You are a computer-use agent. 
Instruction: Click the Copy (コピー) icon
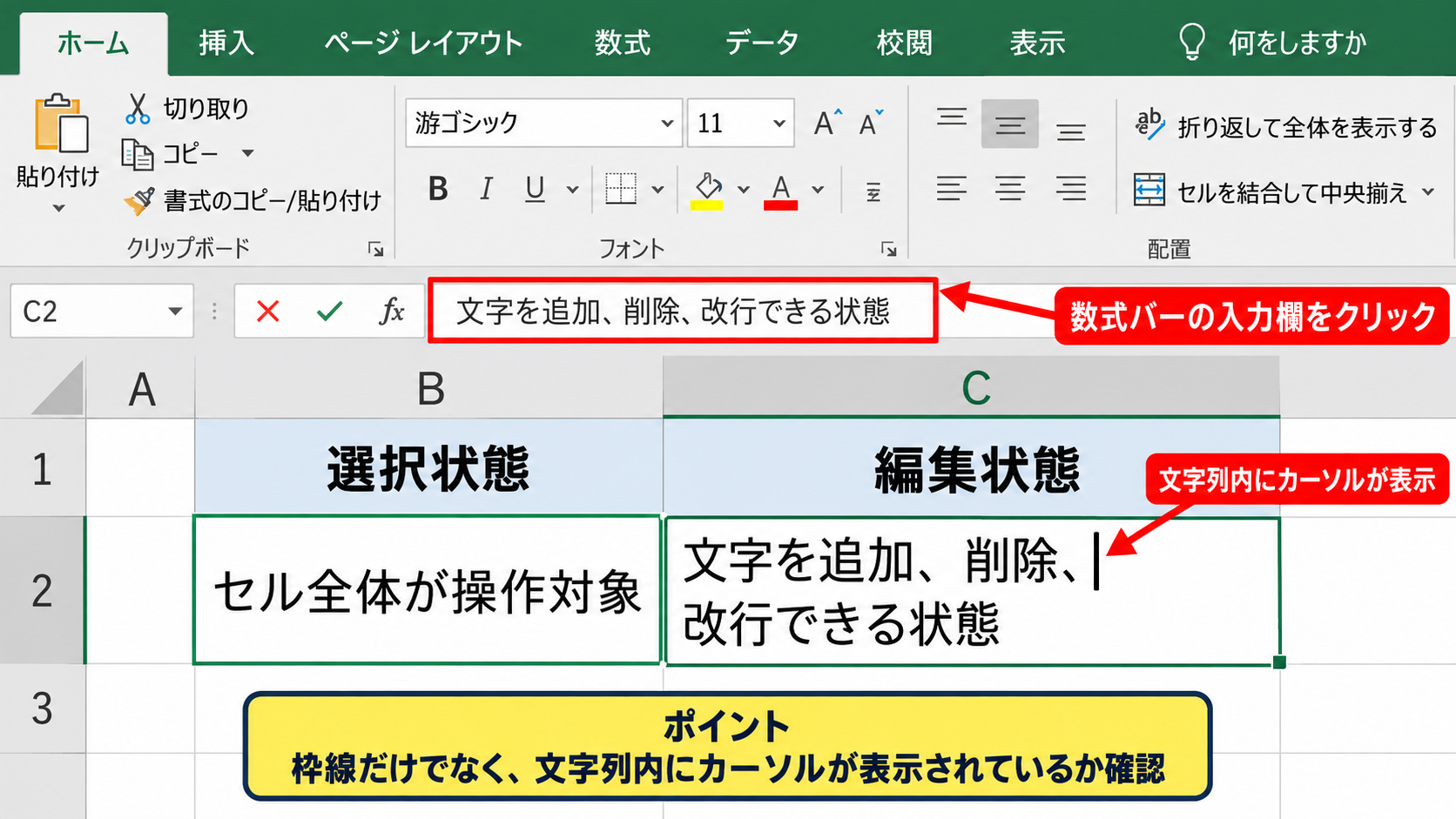137,154
